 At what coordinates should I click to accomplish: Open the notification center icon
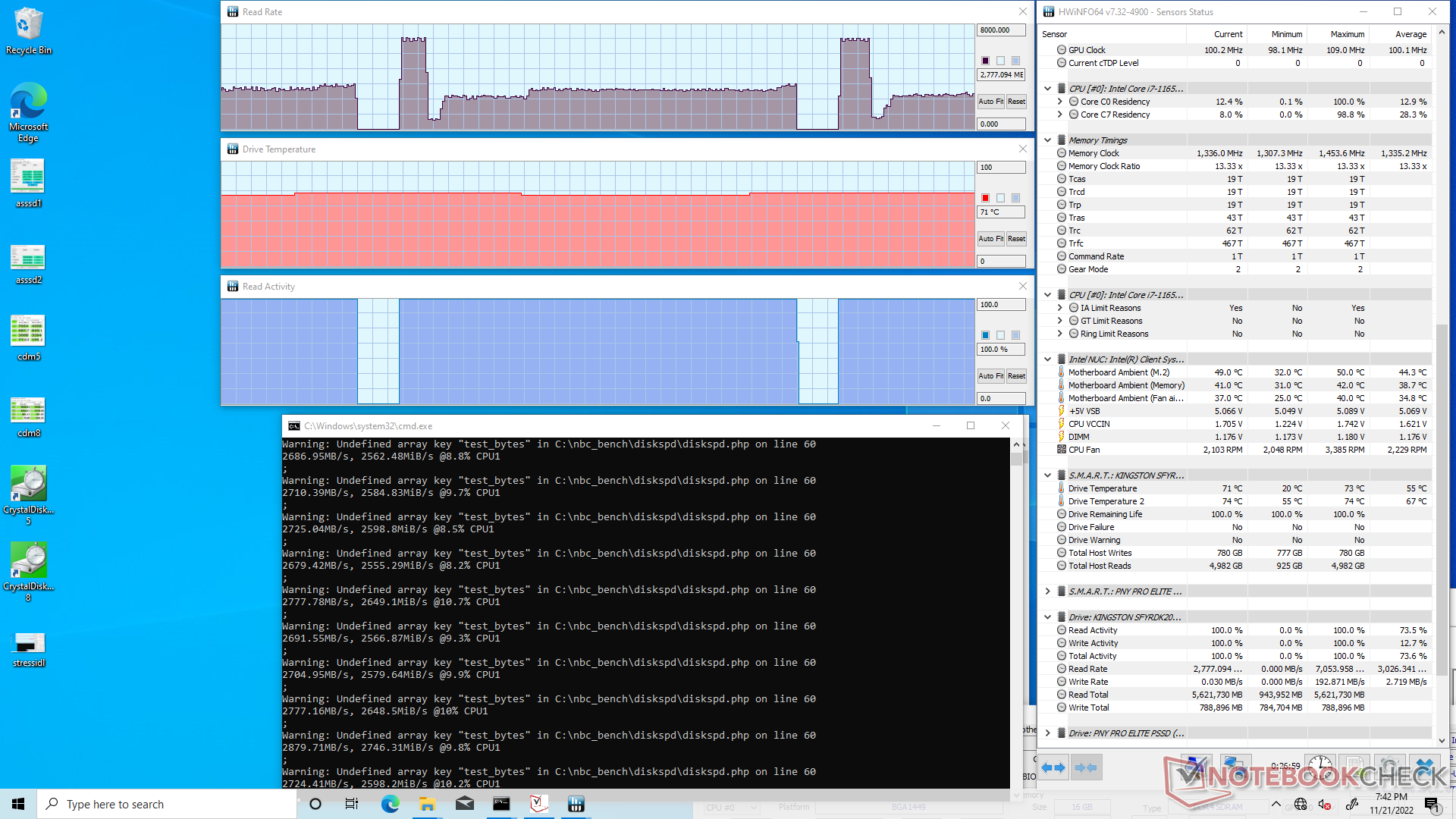click(x=1431, y=804)
